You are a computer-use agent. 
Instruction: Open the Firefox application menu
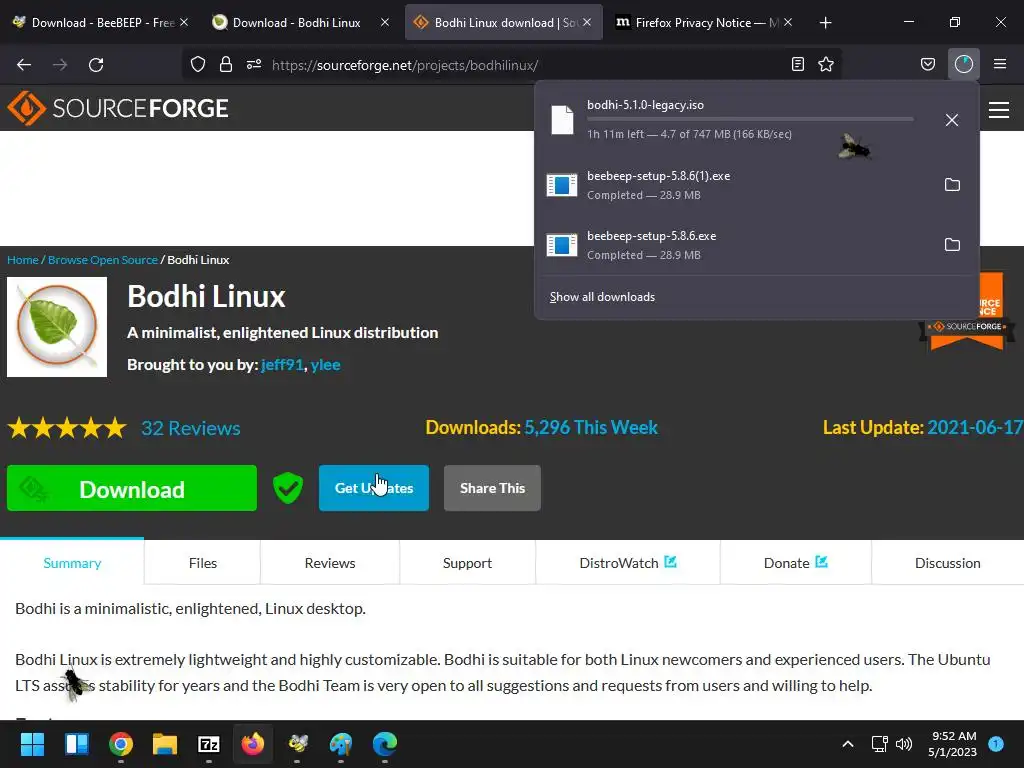(x=1000, y=64)
